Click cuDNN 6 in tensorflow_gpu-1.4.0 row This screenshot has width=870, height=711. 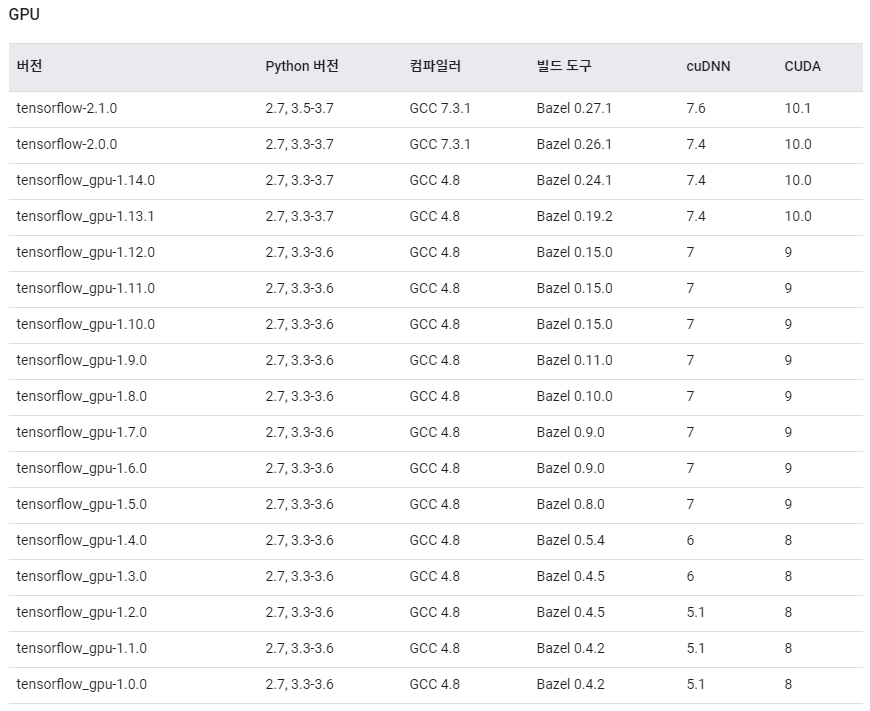pyautogui.click(x=690, y=541)
